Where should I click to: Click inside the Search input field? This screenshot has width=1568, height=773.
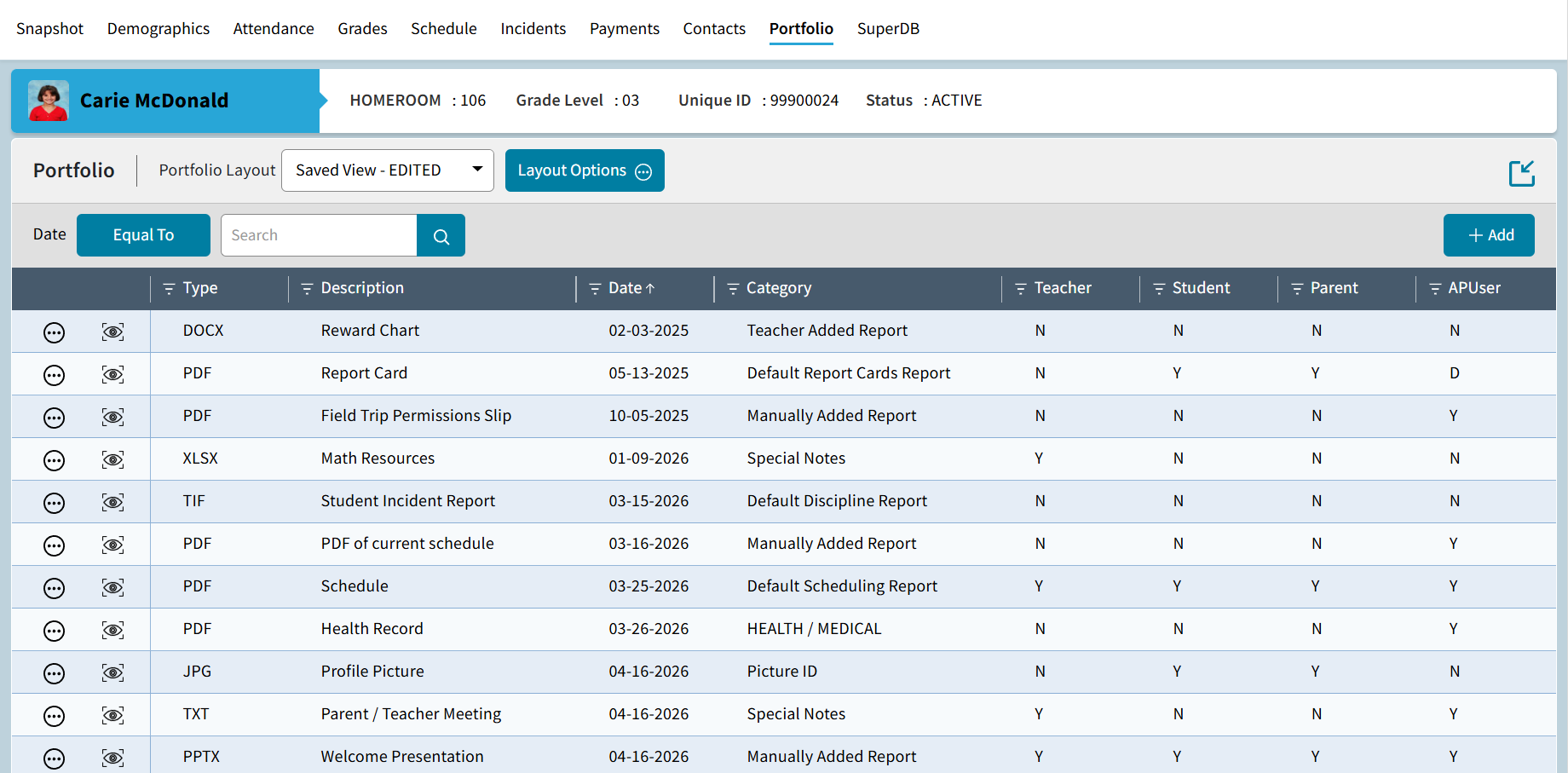[319, 235]
